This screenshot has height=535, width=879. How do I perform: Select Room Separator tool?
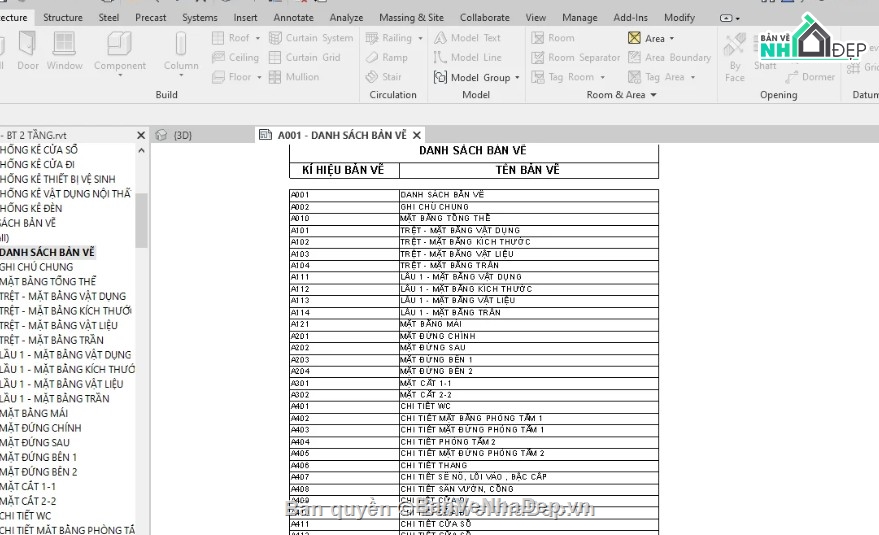point(576,57)
